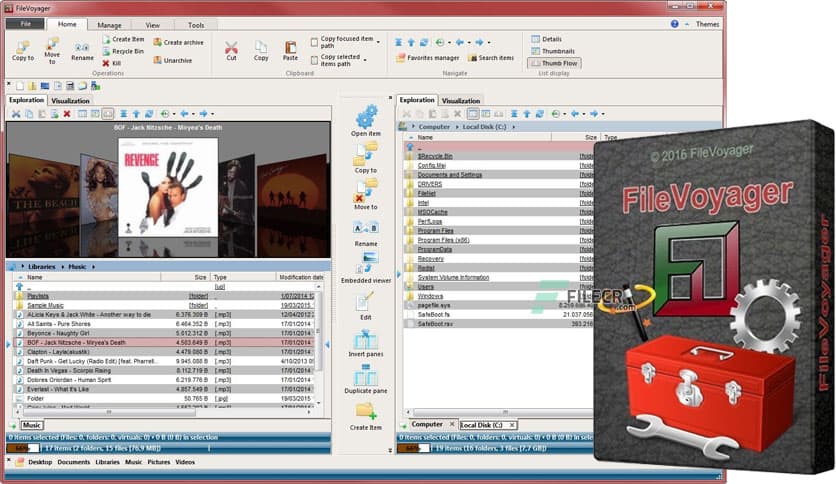Image resolution: width=836 pixels, height=484 pixels.
Task: Select the Program Files (x86) folder
Action: click(443, 240)
